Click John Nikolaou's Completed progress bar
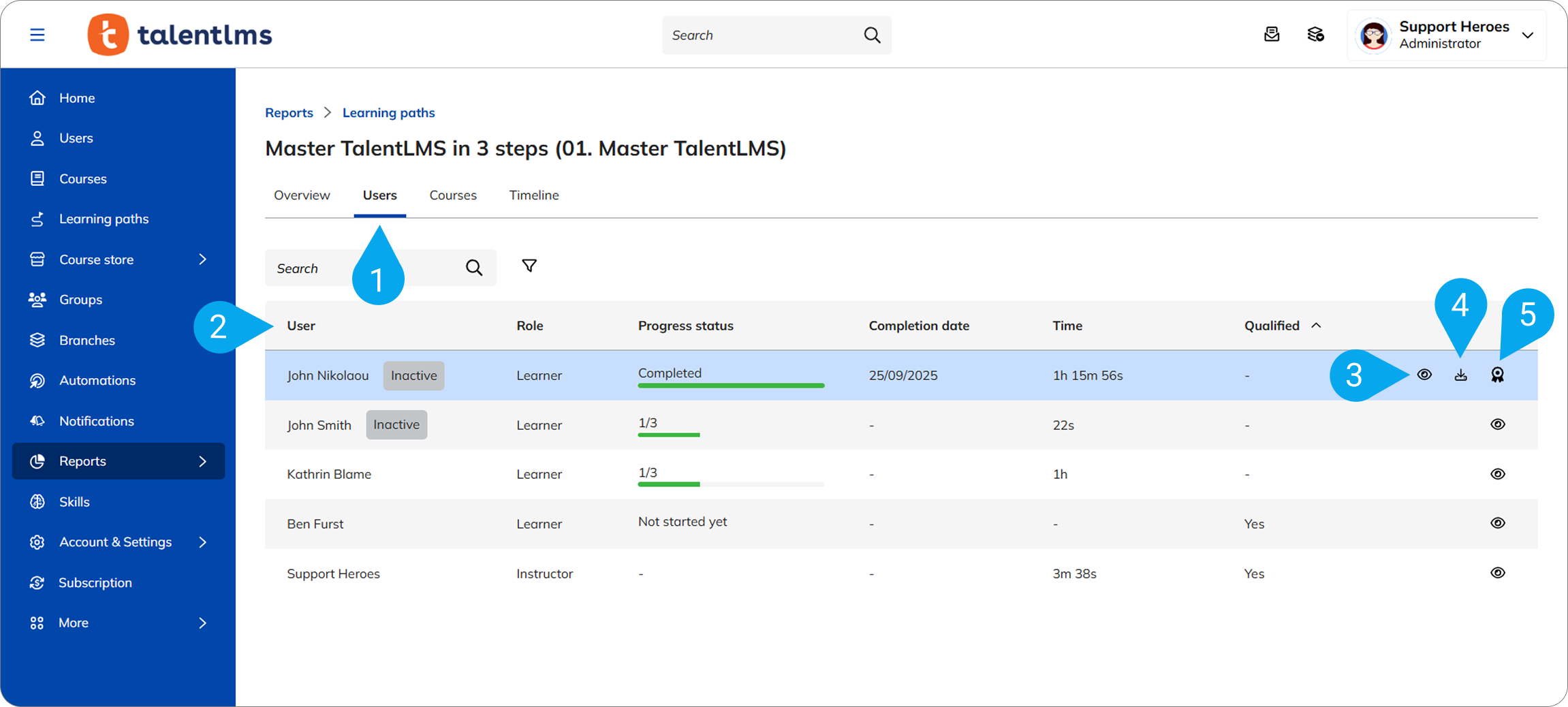This screenshot has height=707, width=1568. coord(730,385)
